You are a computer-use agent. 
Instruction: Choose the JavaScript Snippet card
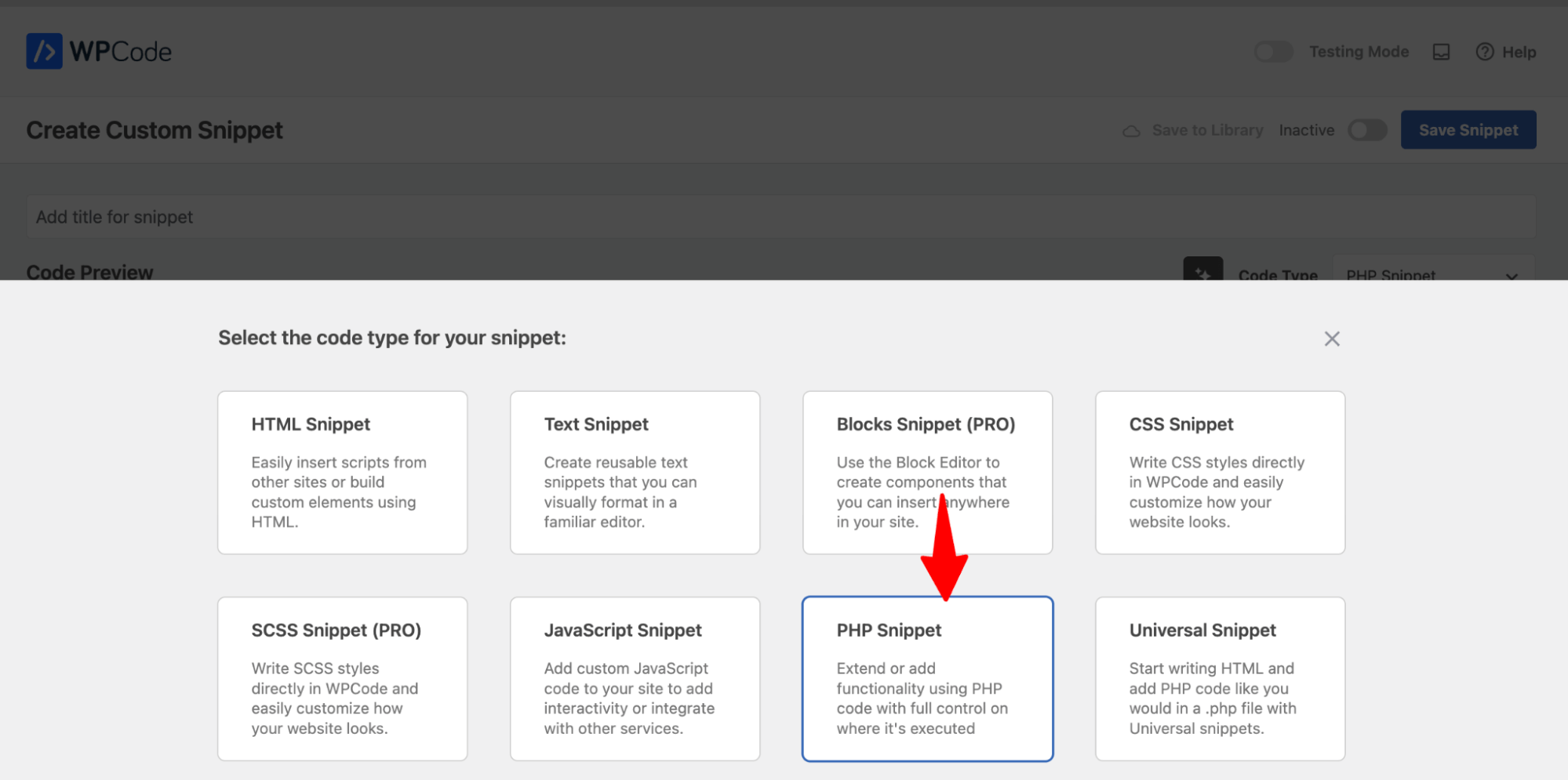635,679
